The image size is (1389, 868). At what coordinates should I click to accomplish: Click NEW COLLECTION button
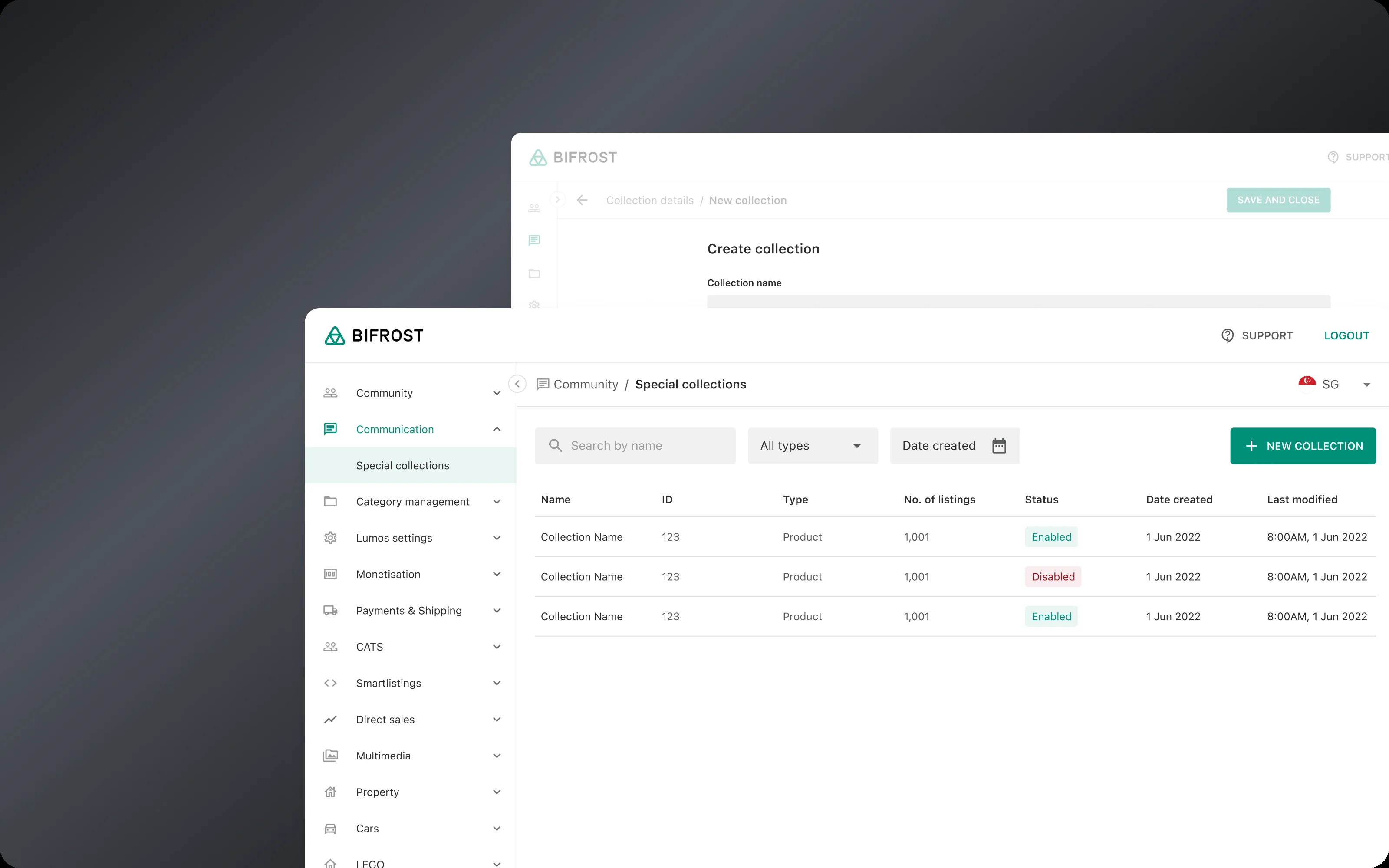(1303, 446)
